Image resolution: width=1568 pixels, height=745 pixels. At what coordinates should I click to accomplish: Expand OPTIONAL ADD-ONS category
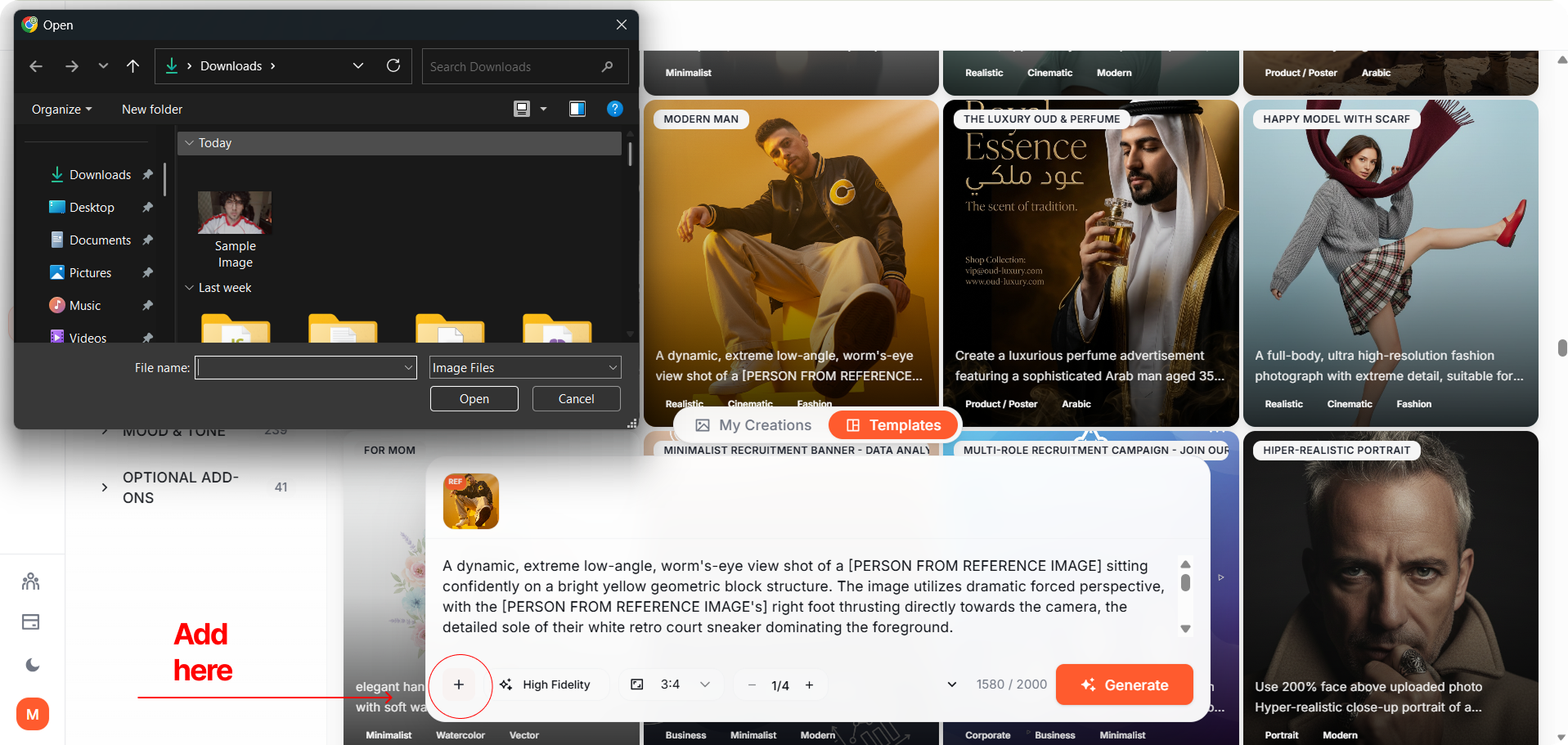105,487
